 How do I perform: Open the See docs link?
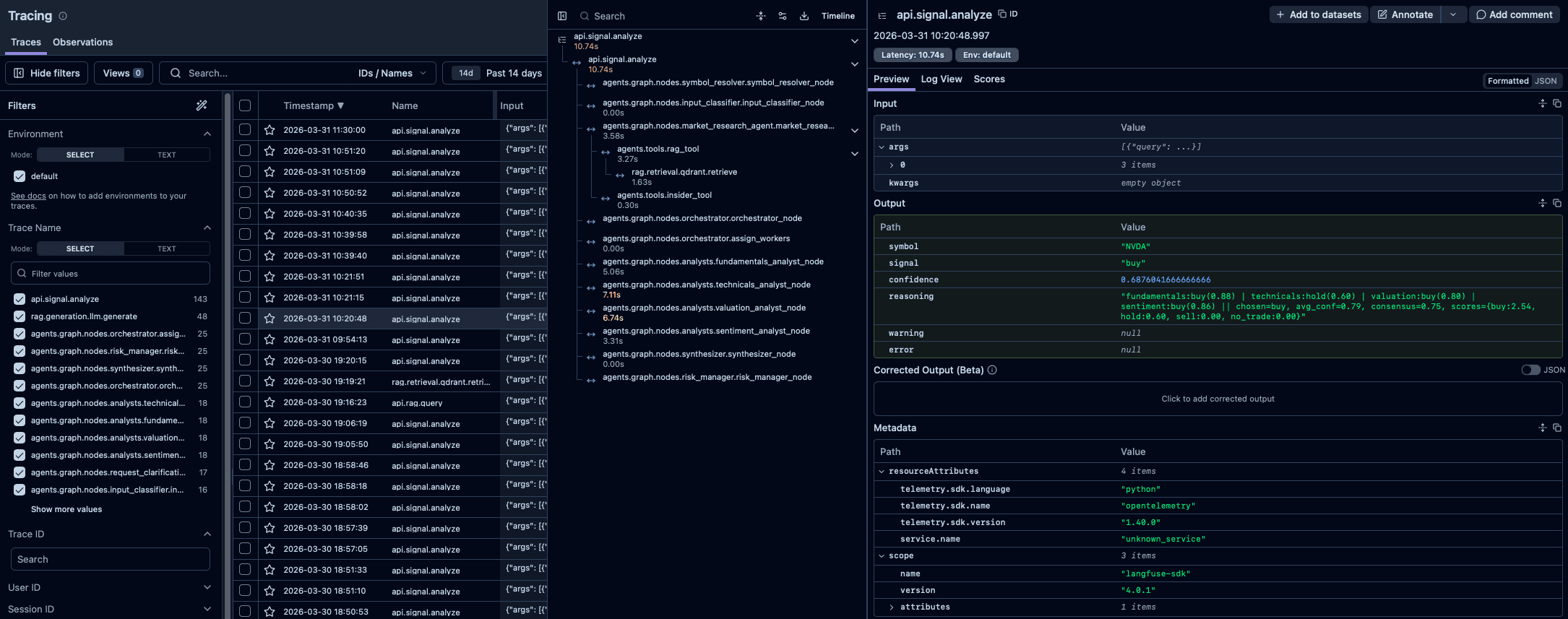click(x=28, y=196)
